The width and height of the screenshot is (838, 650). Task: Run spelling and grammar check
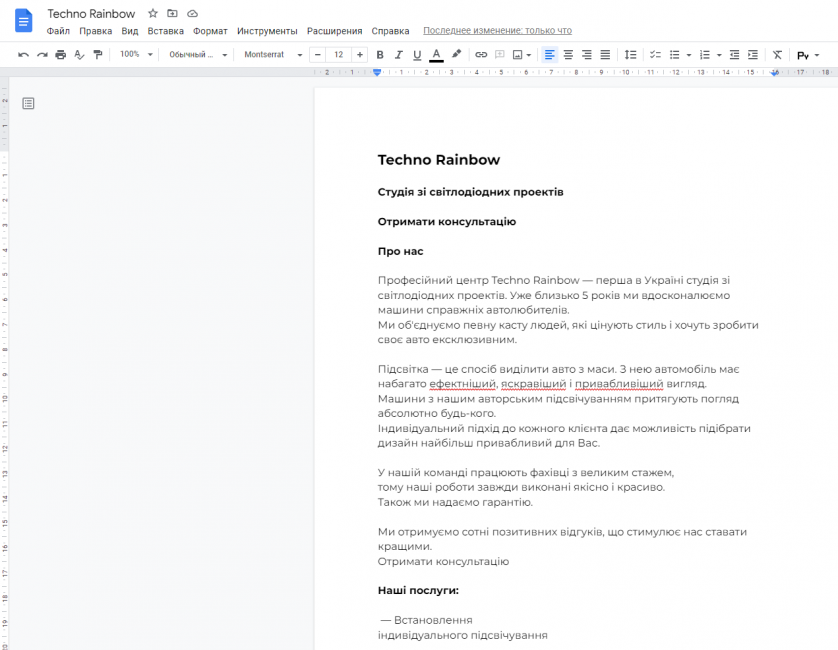coord(79,55)
